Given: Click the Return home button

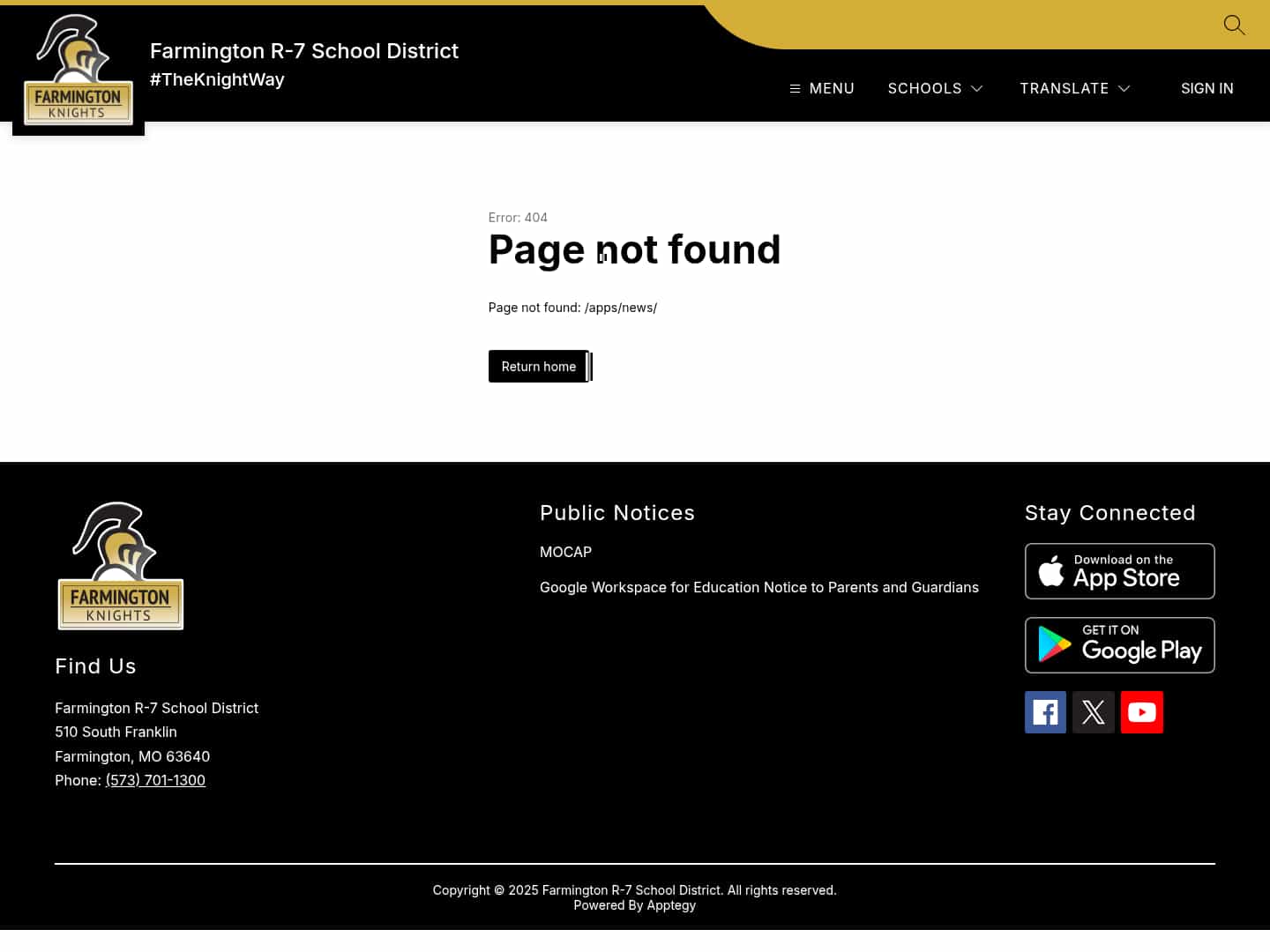Looking at the screenshot, I should (538, 366).
